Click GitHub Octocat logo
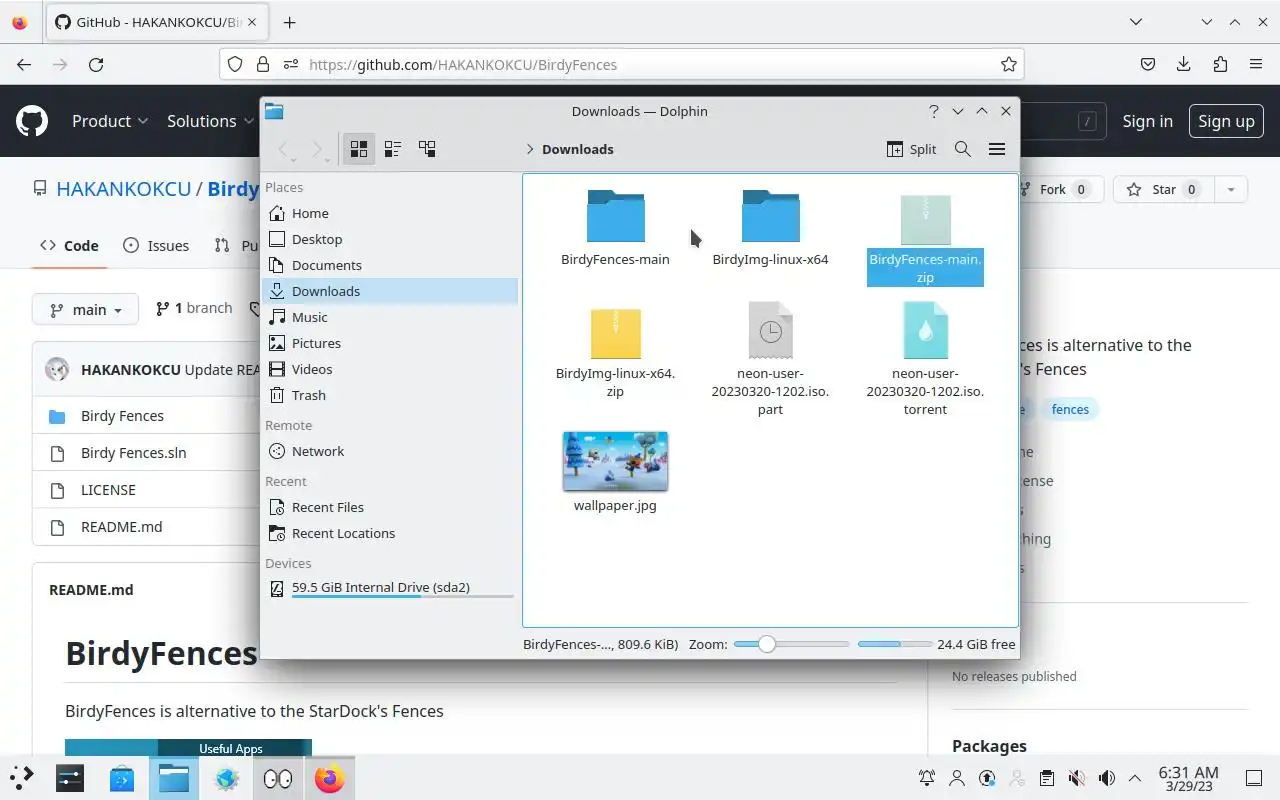The width and height of the screenshot is (1280, 800). click(x=32, y=121)
